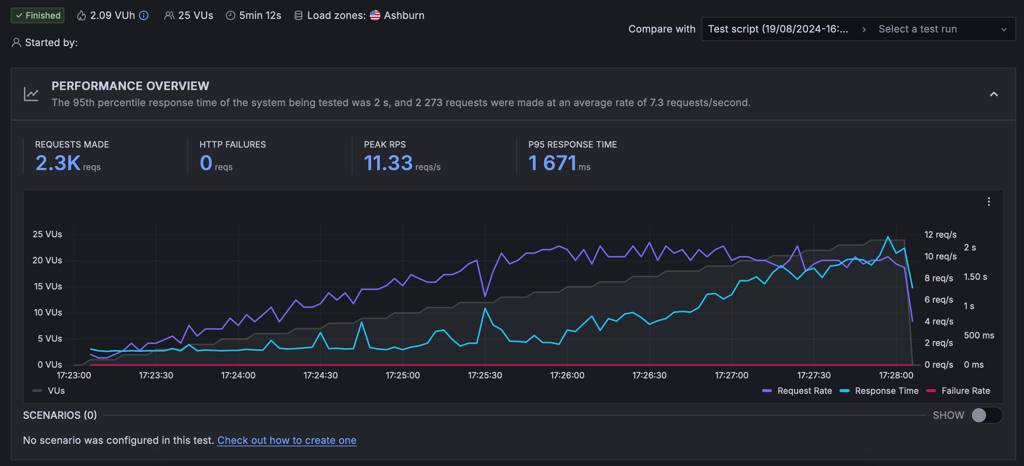
Task: Click the 25 VUs users icon
Action: coord(169,15)
